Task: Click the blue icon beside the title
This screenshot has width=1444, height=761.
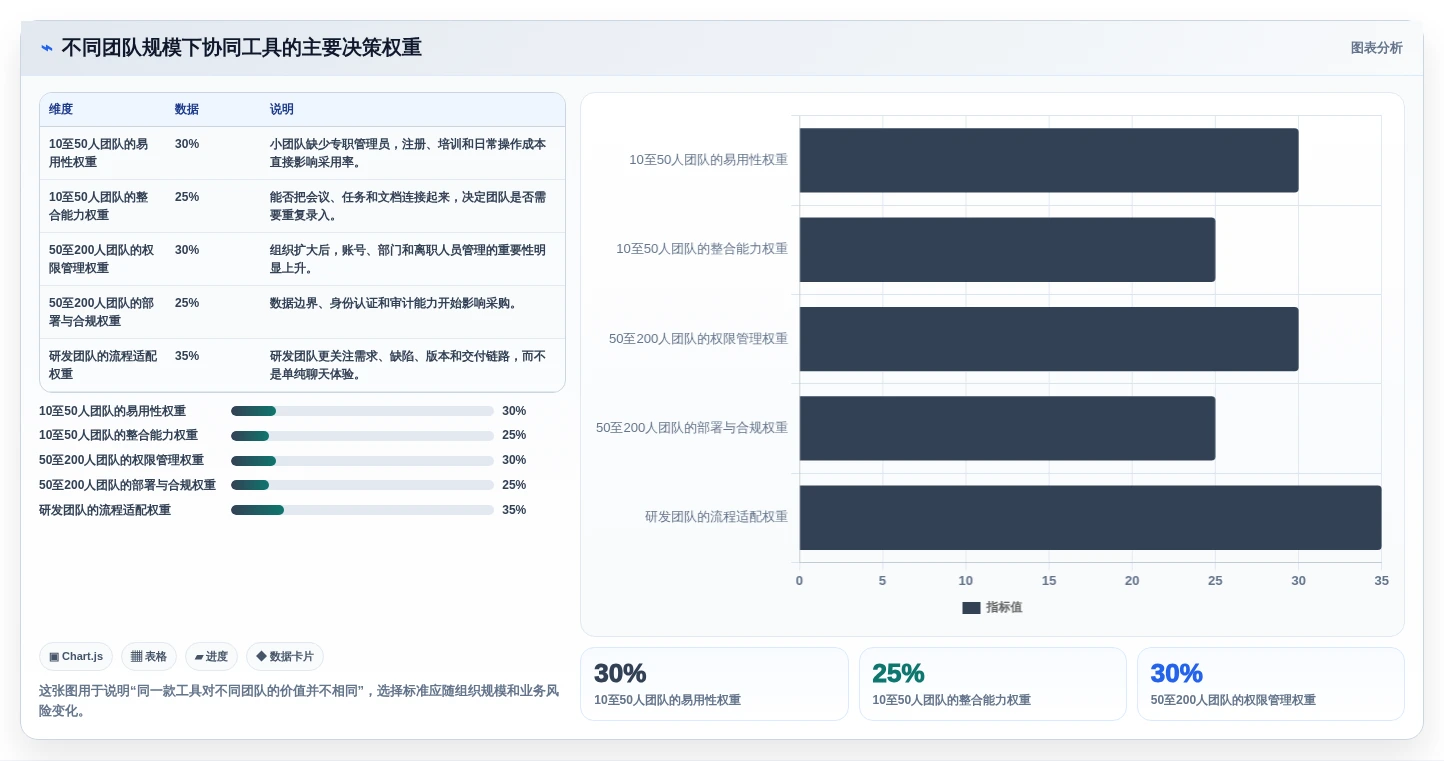Action: 47,48
